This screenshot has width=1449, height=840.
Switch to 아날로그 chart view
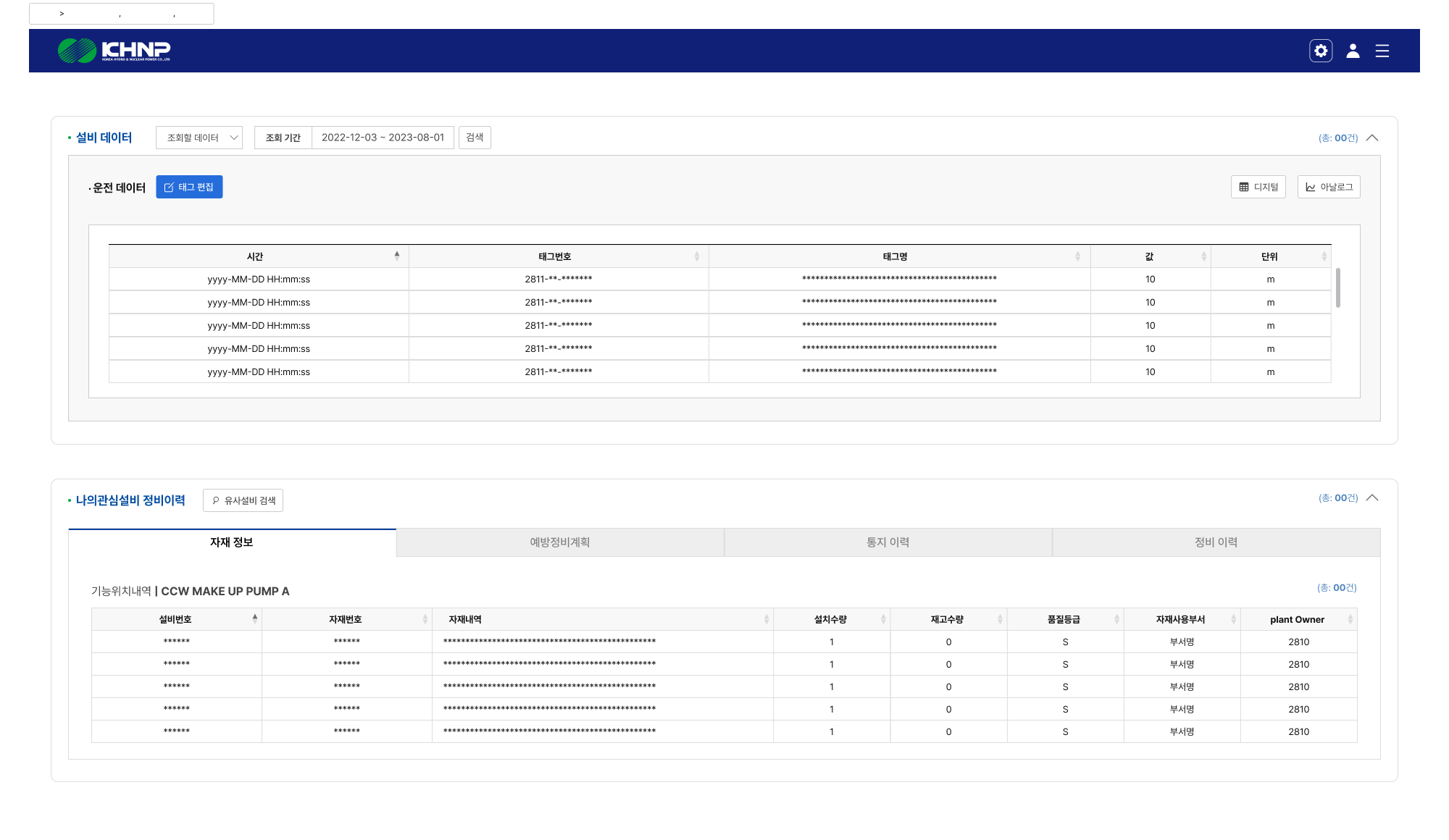coord(1329,187)
